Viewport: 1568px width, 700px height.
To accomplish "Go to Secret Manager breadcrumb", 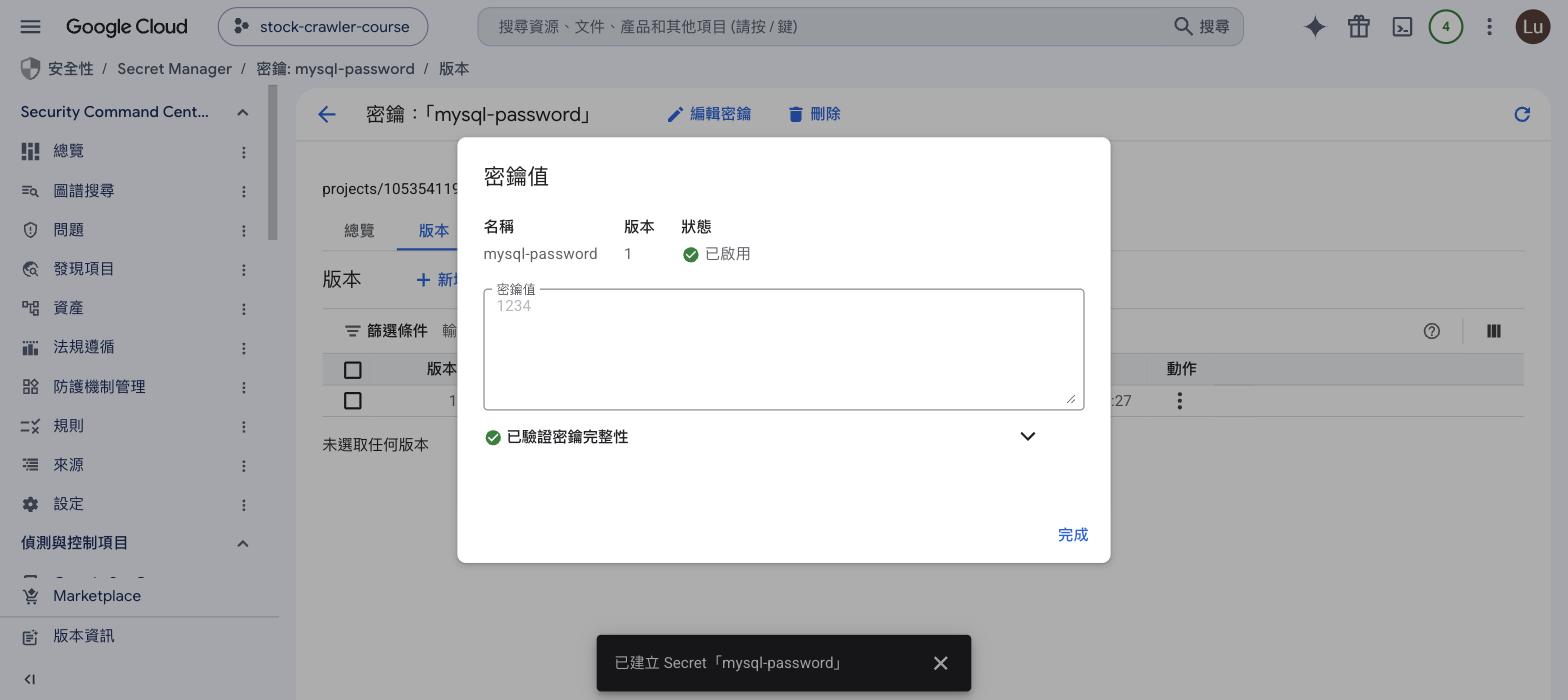I will (x=174, y=69).
